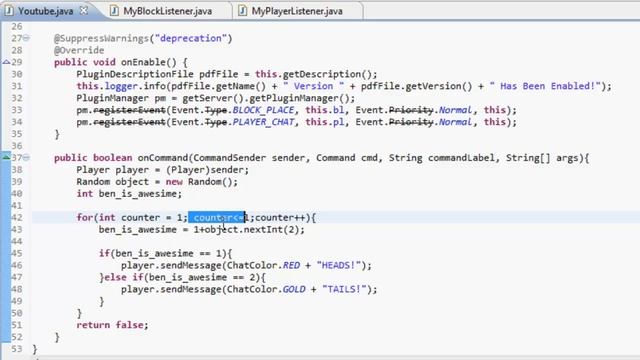Click "ben_is_awesime" declaration on line 40
This screenshot has height=360, width=640.
click(x=138, y=194)
